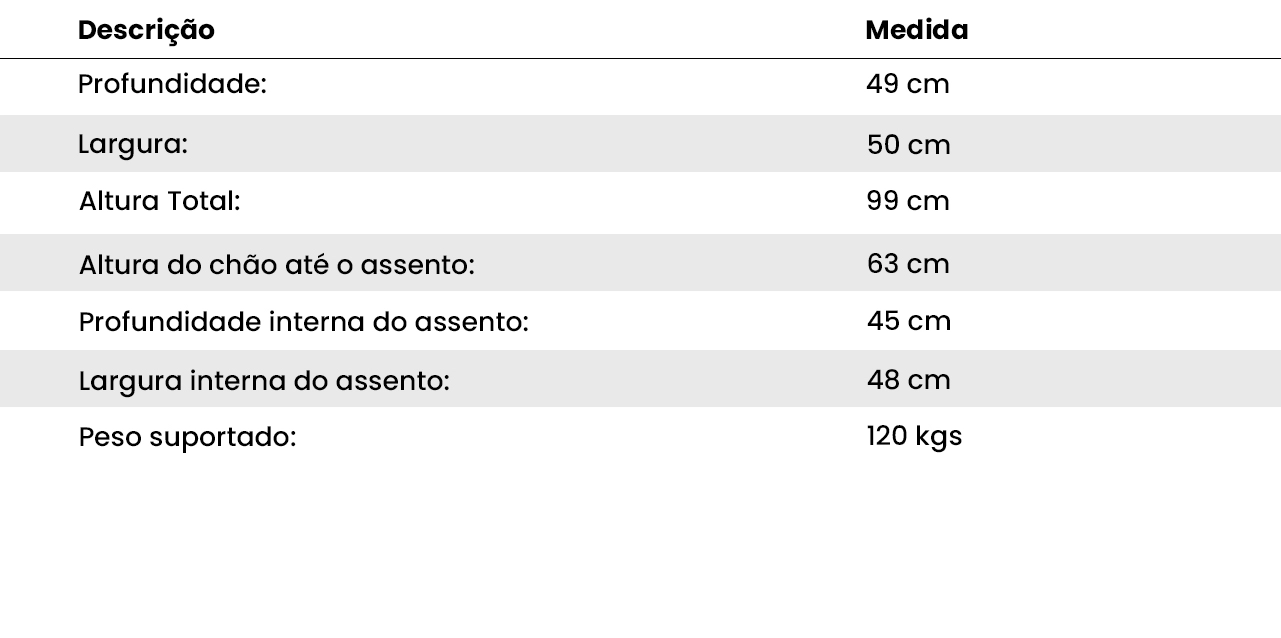
Task: Click the white space between Peso suportado: and 120 kgs
Action: 580,437
